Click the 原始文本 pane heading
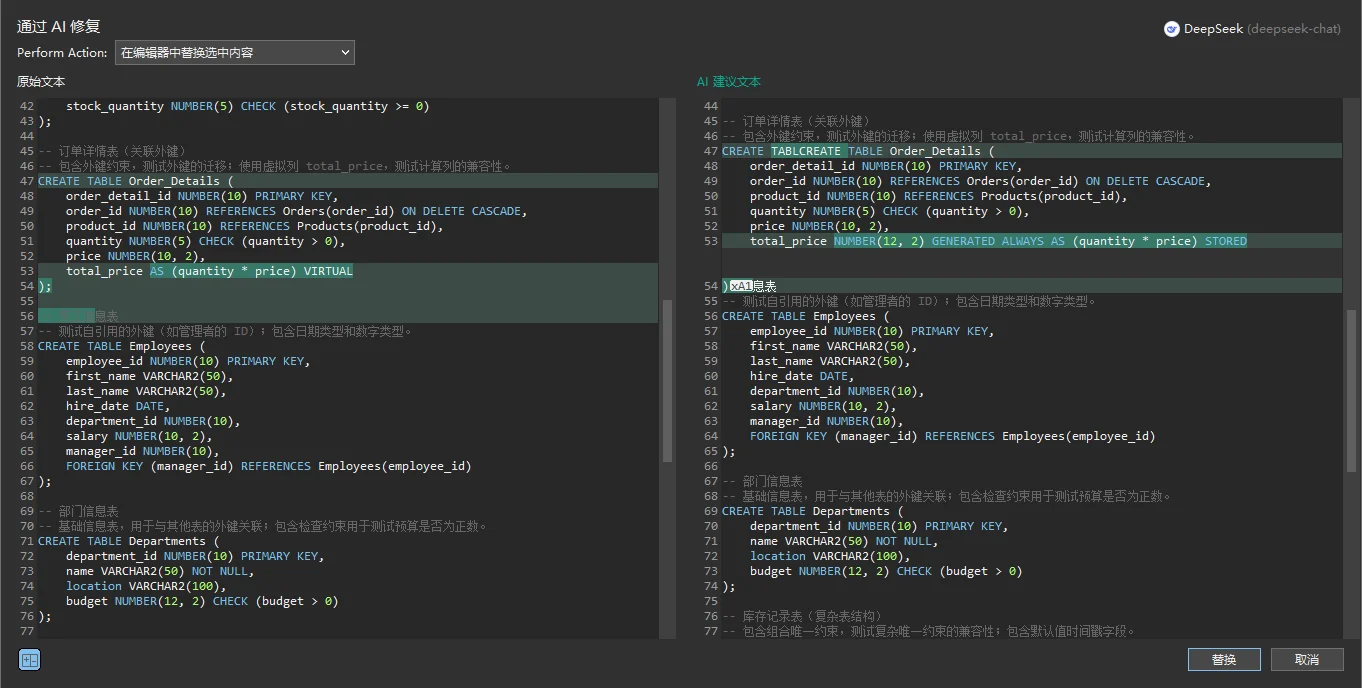 tap(41, 82)
